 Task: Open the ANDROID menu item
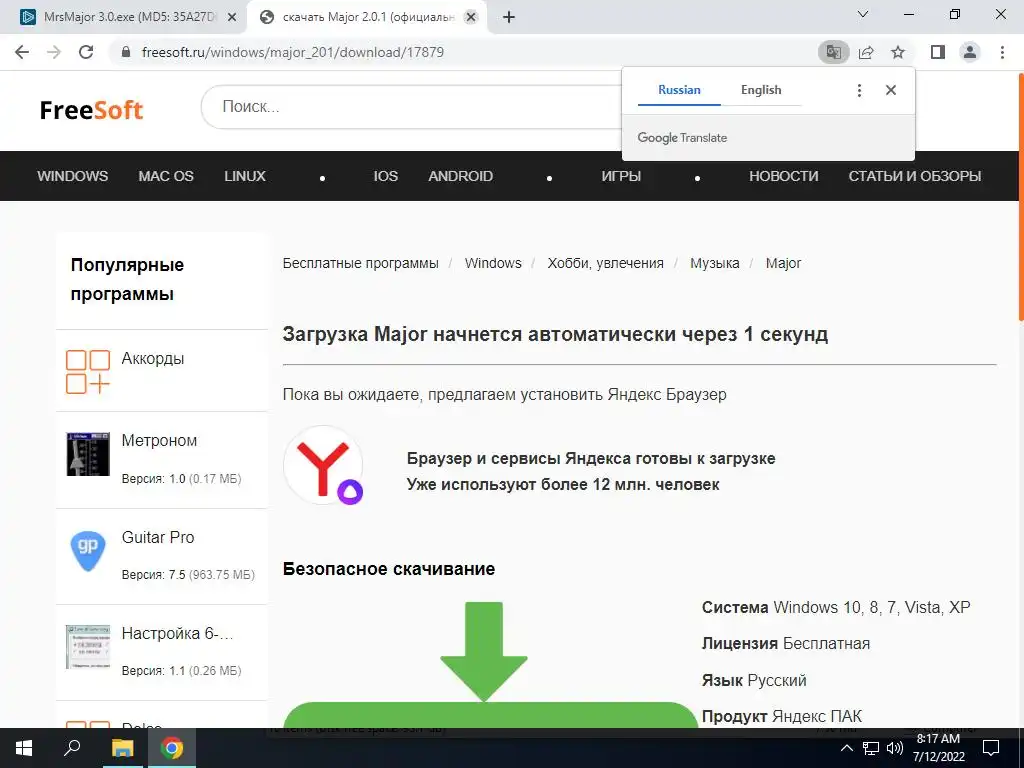coord(460,176)
